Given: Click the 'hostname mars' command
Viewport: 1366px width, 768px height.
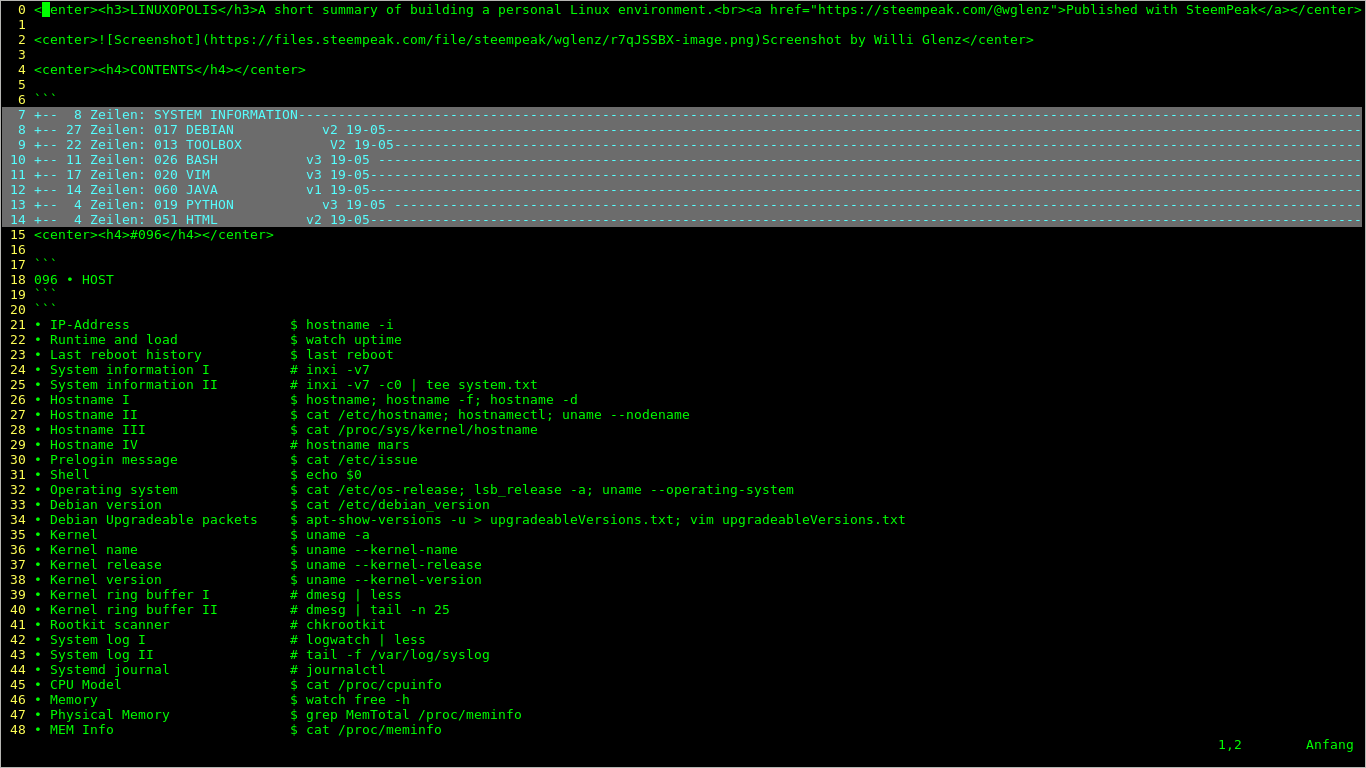Looking at the screenshot, I should click(358, 445).
